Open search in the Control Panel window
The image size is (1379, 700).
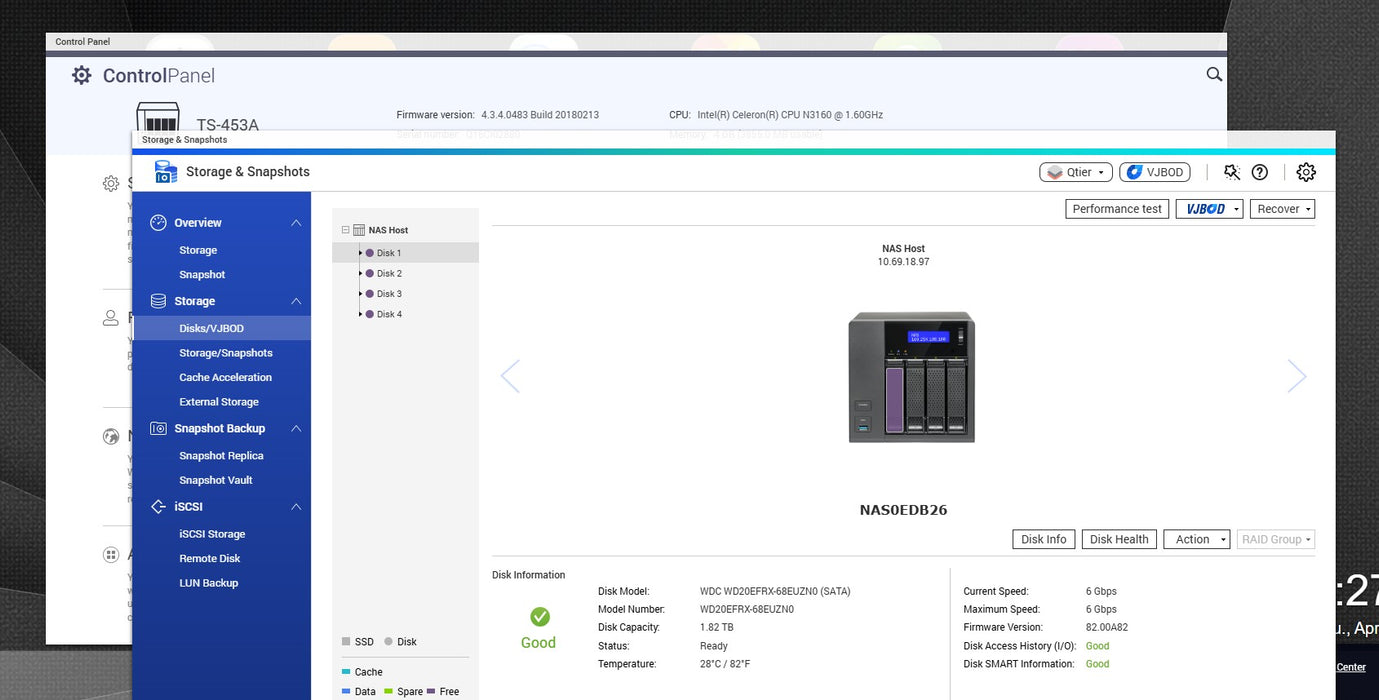(x=1214, y=74)
